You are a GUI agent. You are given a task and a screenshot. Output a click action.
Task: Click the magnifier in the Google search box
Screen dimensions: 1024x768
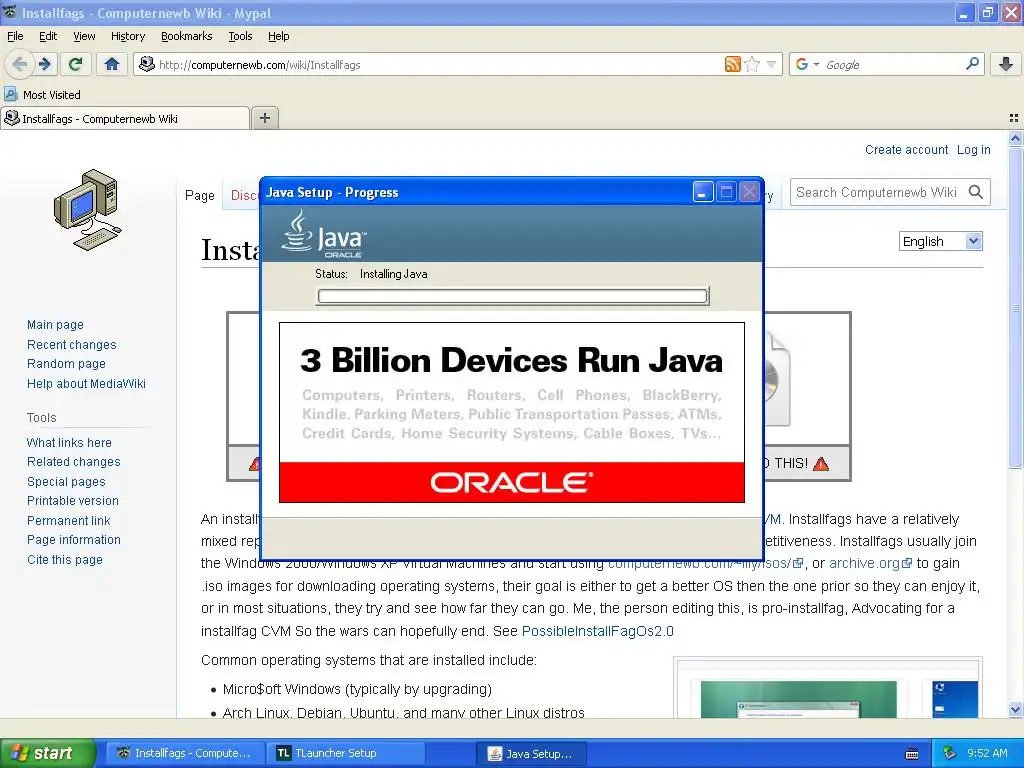coord(972,64)
